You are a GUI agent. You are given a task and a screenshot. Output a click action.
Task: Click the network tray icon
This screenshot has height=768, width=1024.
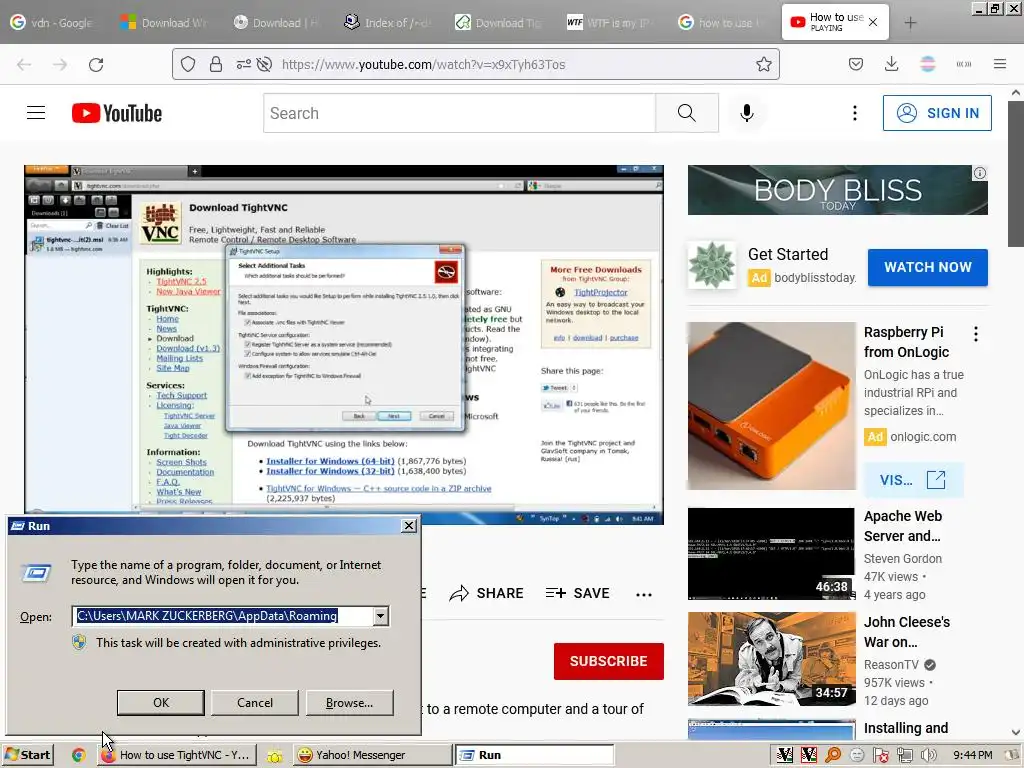click(x=904, y=755)
